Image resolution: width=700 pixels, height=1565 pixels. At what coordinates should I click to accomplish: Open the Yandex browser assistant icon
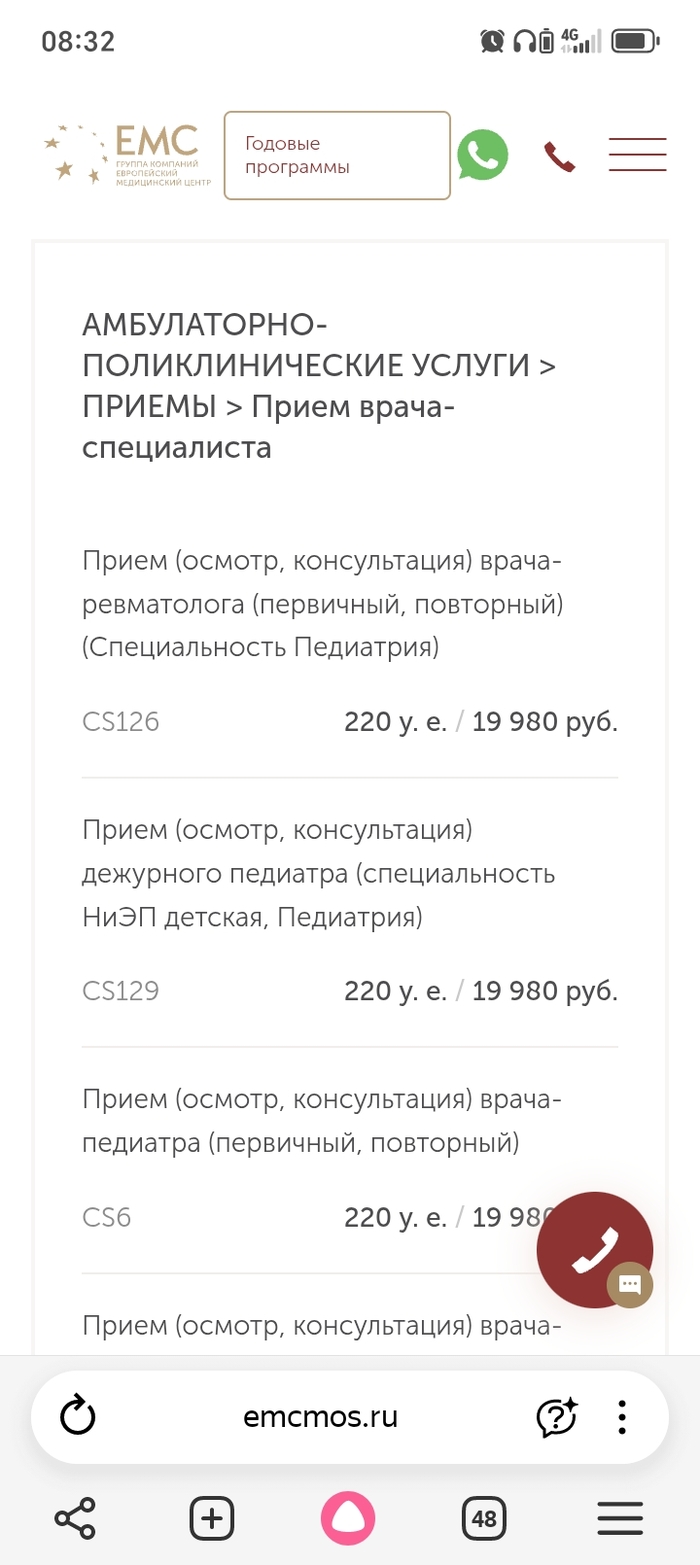click(x=557, y=1416)
